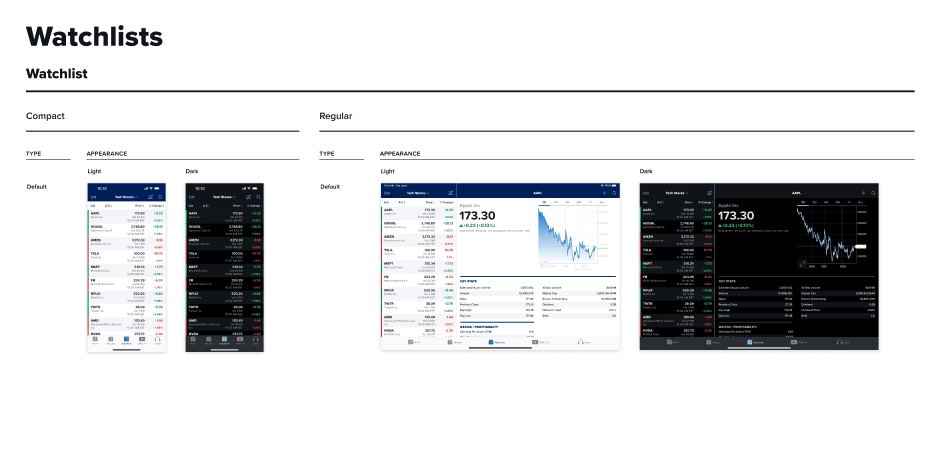This screenshot has width=941, height=476.
Task: Click customize icon in light regular watchlist header
Action: point(451,193)
